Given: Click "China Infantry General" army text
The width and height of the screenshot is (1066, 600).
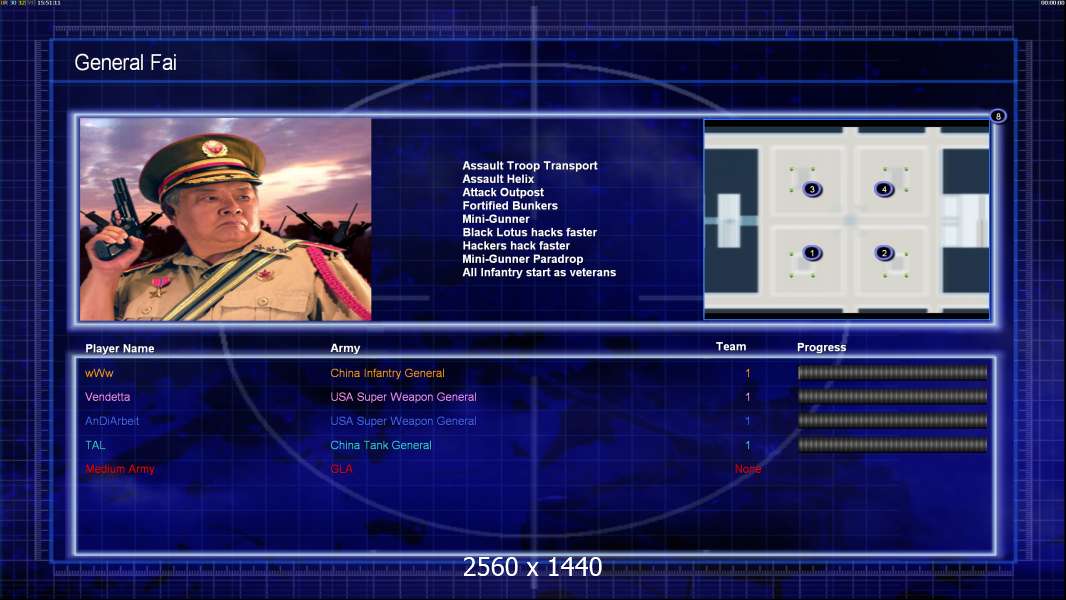Looking at the screenshot, I should coord(387,373).
